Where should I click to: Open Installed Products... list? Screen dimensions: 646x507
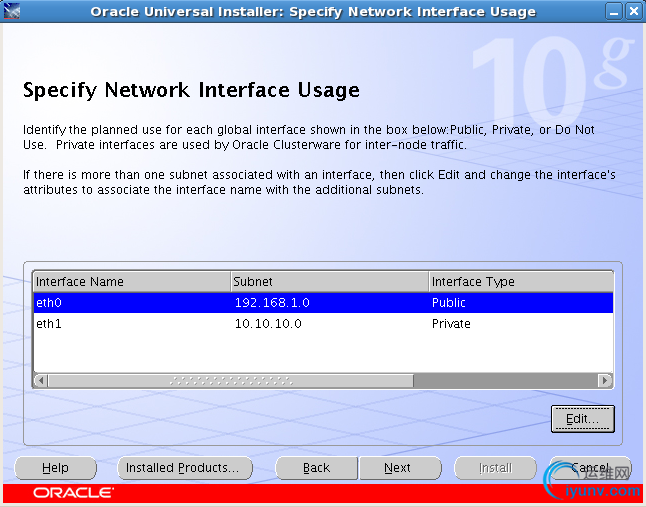coord(181,468)
